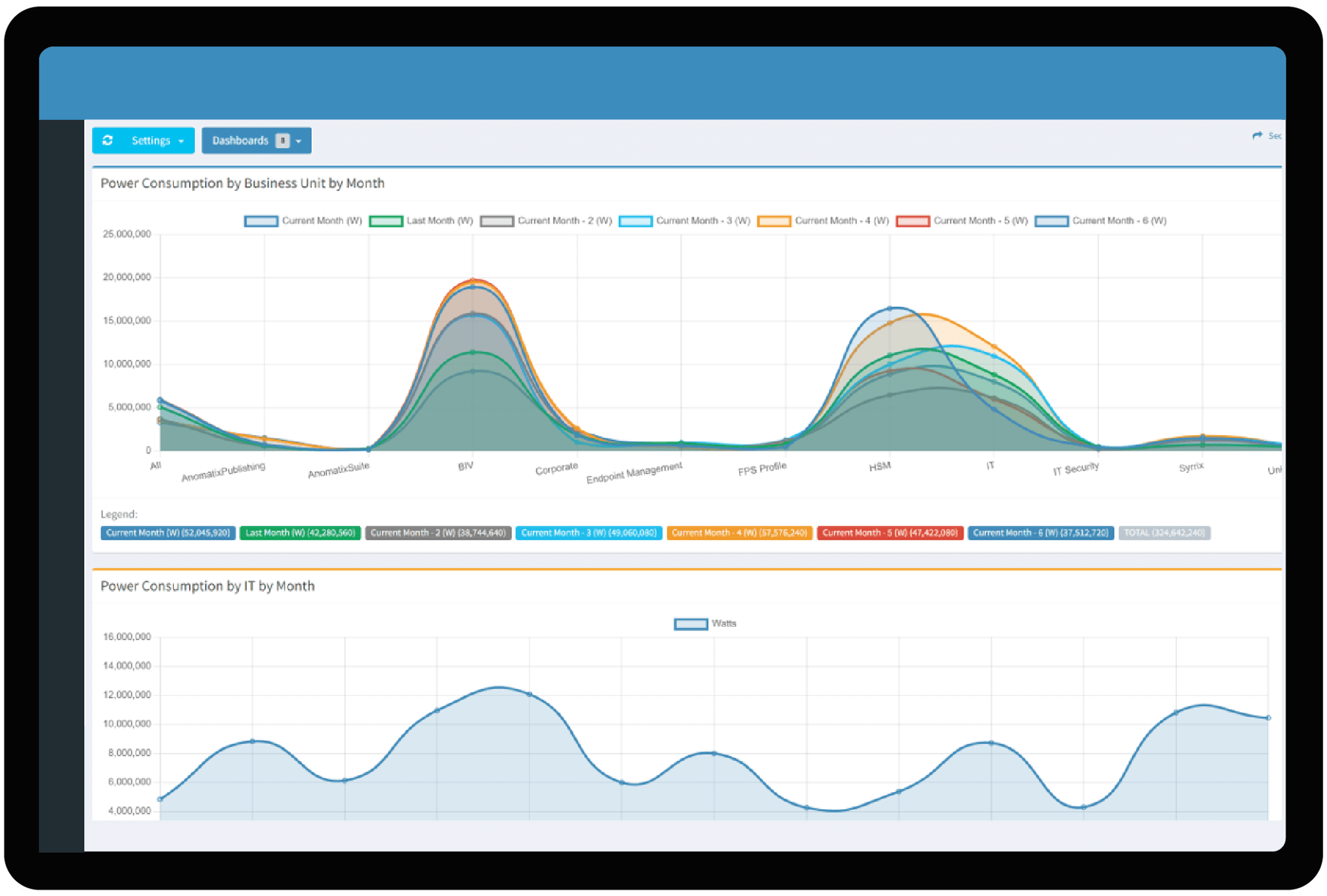Click the orange Current Month - 4 (W) (57,576,240) tag

coord(740,533)
